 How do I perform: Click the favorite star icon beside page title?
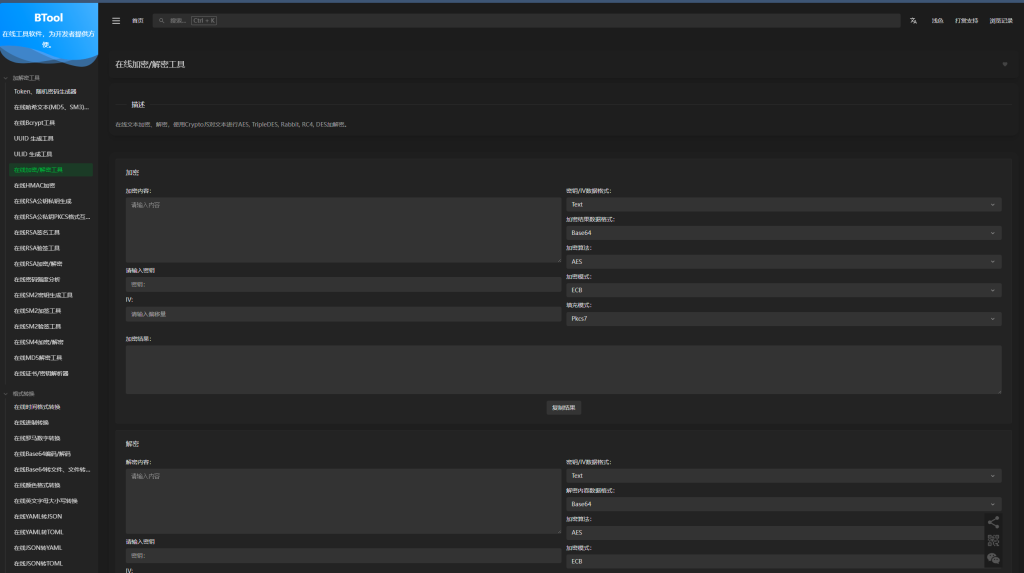(1004, 64)
